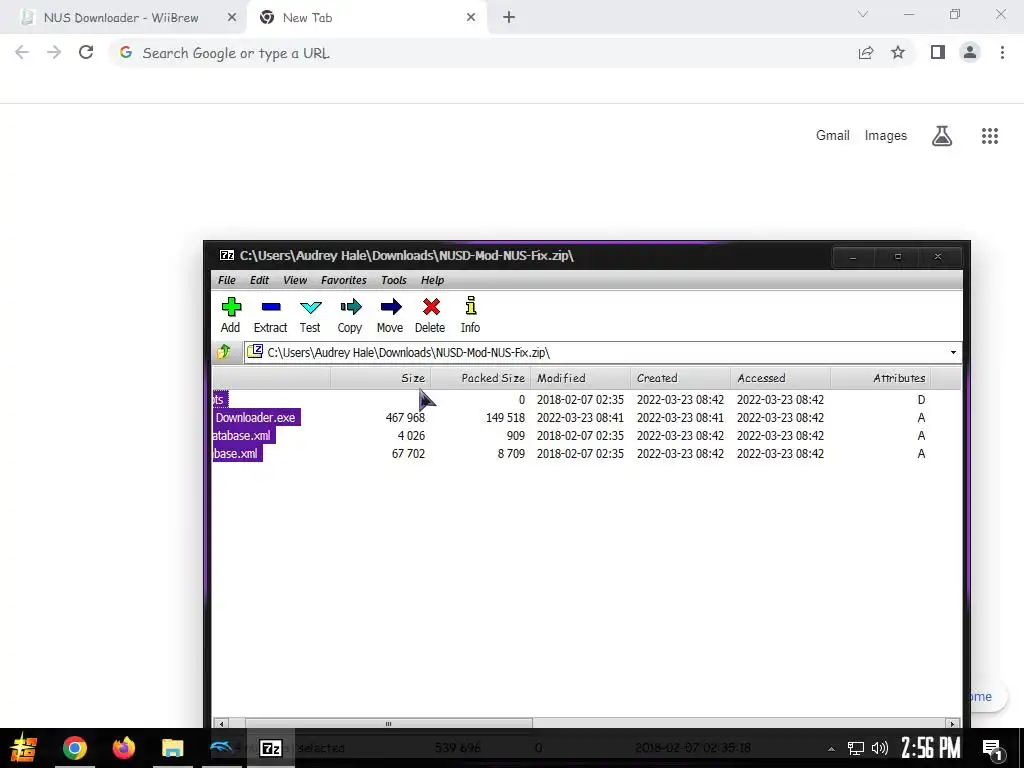Extract files with the Extract icon

pos(270,315)
